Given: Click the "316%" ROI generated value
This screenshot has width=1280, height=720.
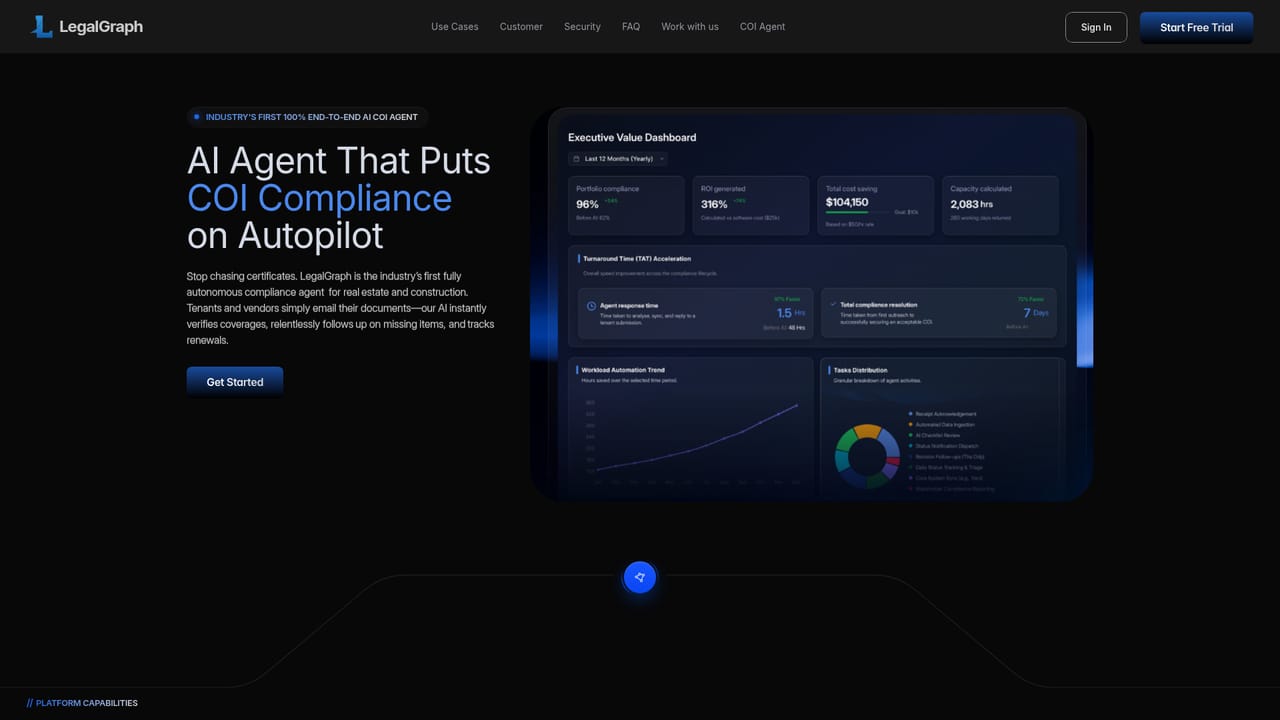Looking at the screenshot, I should pyautogui.click(x=714, y=205).
